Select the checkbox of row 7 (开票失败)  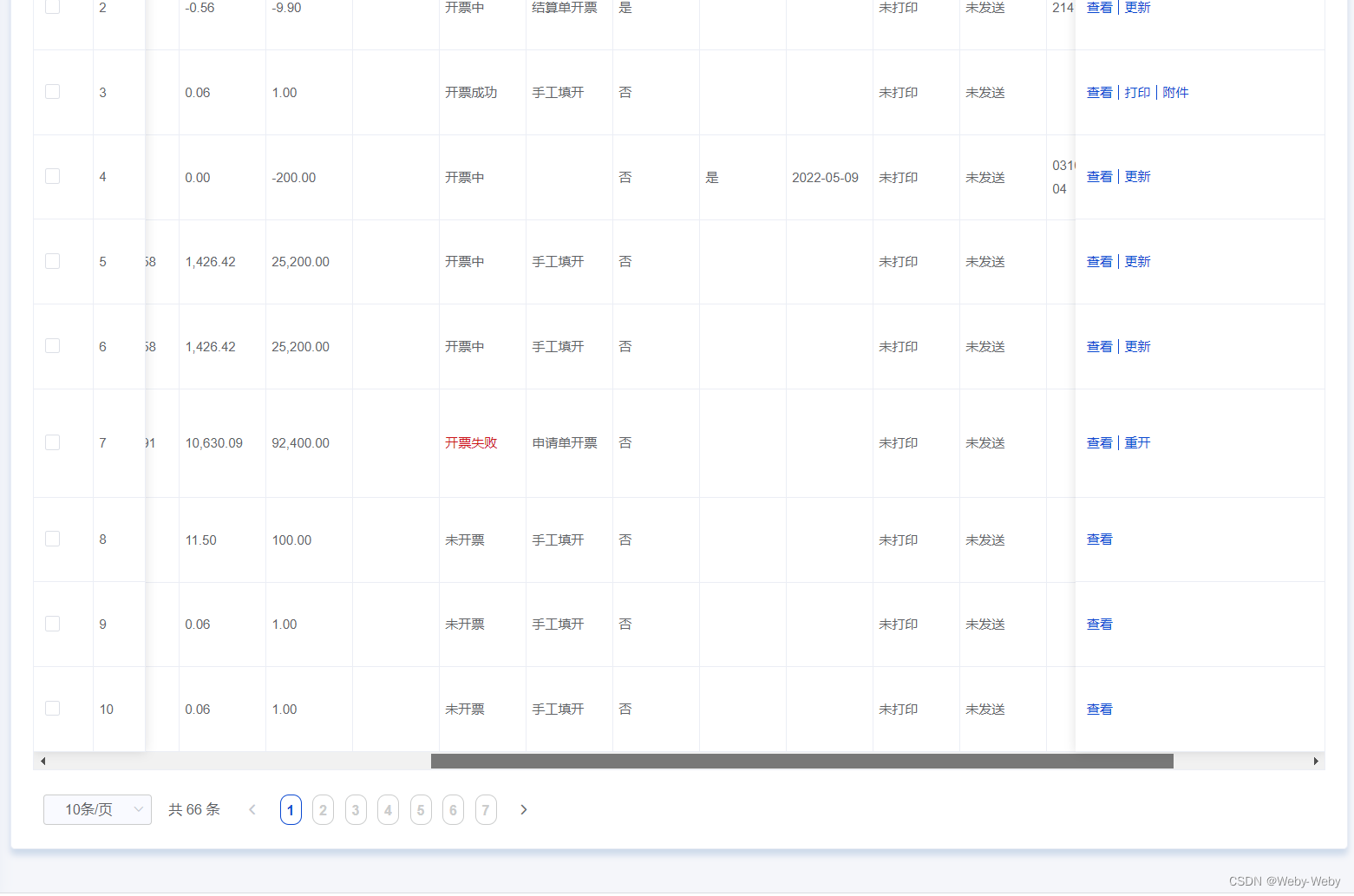[52, 441]
